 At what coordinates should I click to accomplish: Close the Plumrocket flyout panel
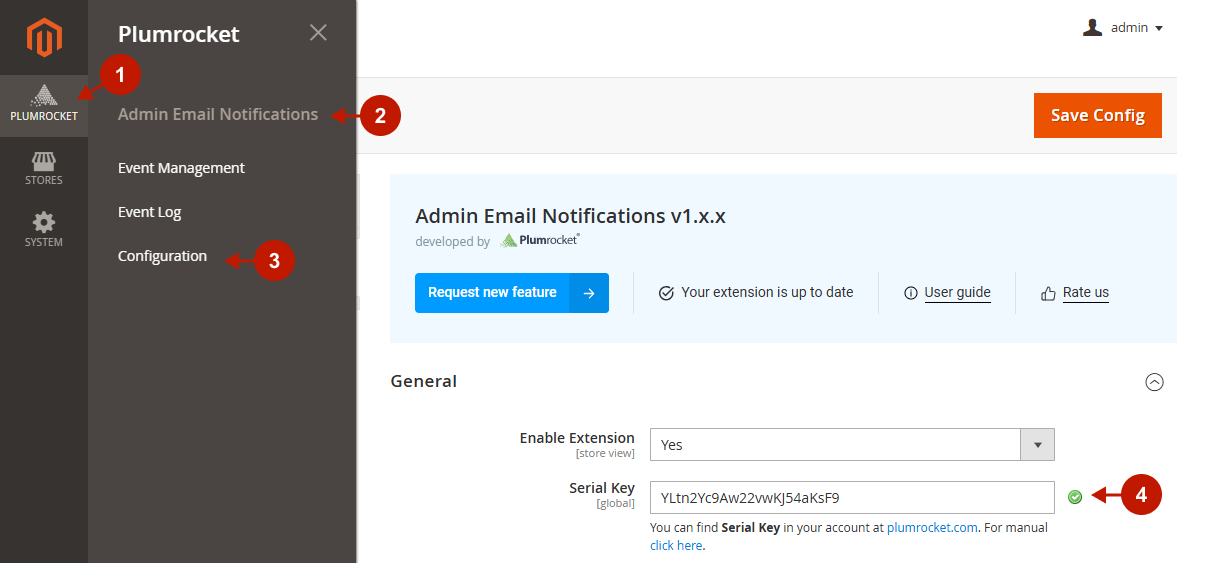pyautogui.click(x=318, y=33)
